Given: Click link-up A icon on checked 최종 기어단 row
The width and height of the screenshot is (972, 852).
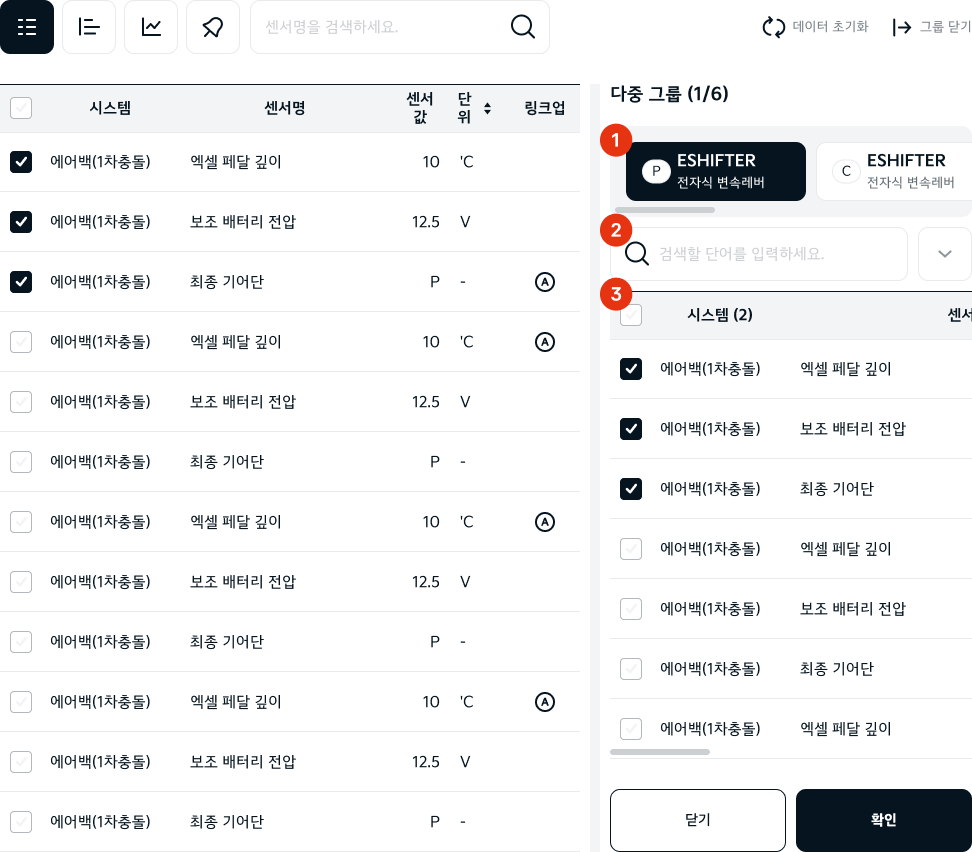Looking at the screenshot, I should [x=544, y=282].
